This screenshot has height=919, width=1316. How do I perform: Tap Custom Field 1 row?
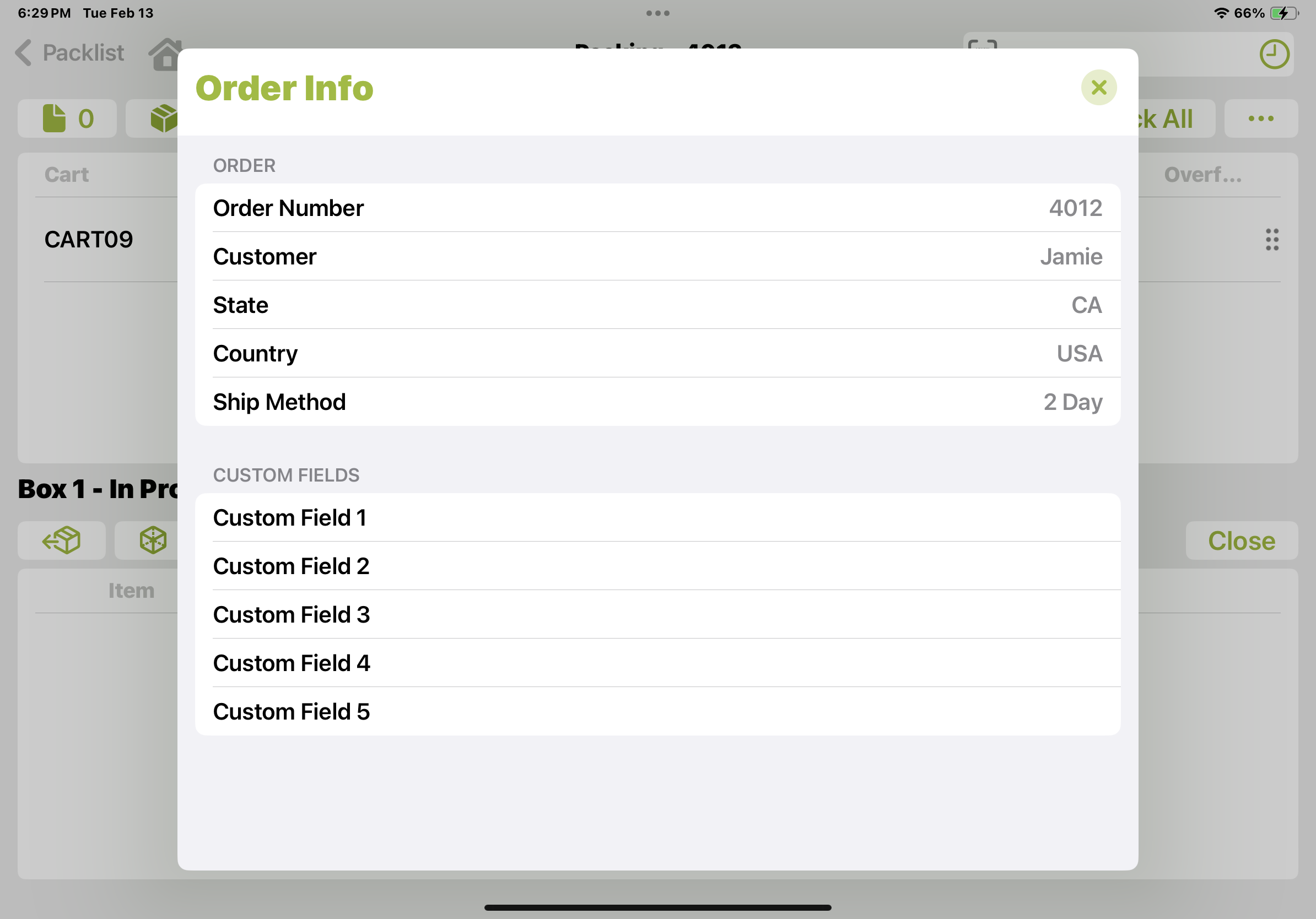pos(657,517)
